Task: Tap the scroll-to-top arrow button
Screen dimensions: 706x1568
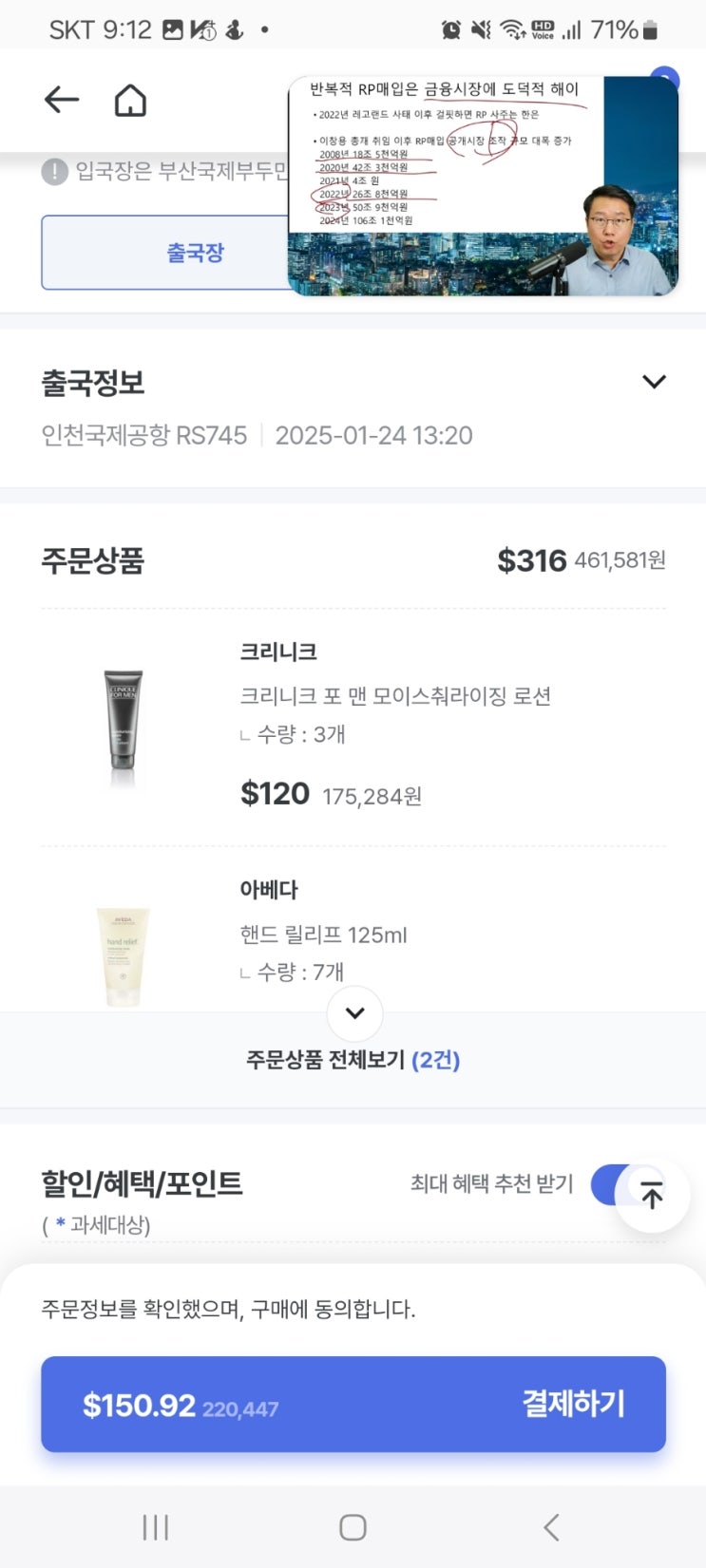Action: pyautogui.click(x=652, y=1195)
